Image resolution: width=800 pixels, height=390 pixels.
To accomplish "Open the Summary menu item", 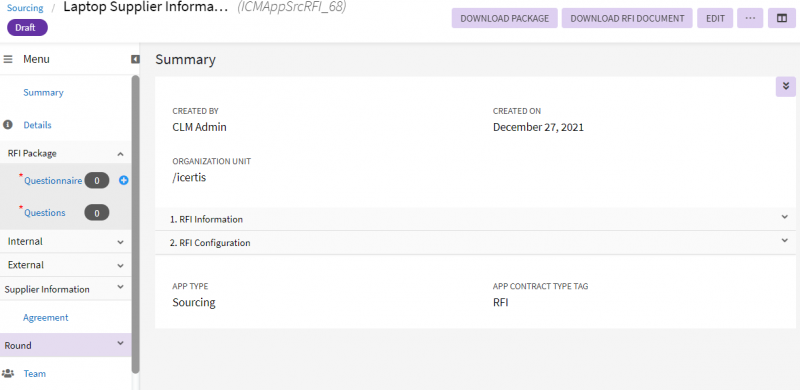I will pyautogui.click(x=43, y=92).
